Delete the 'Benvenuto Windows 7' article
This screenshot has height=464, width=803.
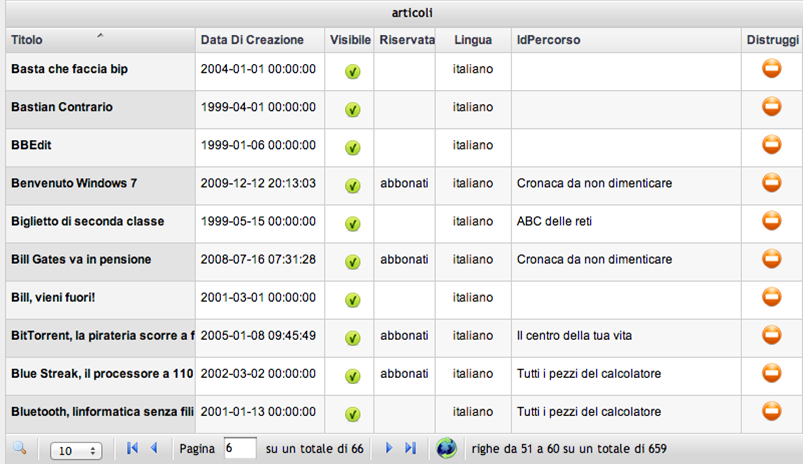point(771,182)
